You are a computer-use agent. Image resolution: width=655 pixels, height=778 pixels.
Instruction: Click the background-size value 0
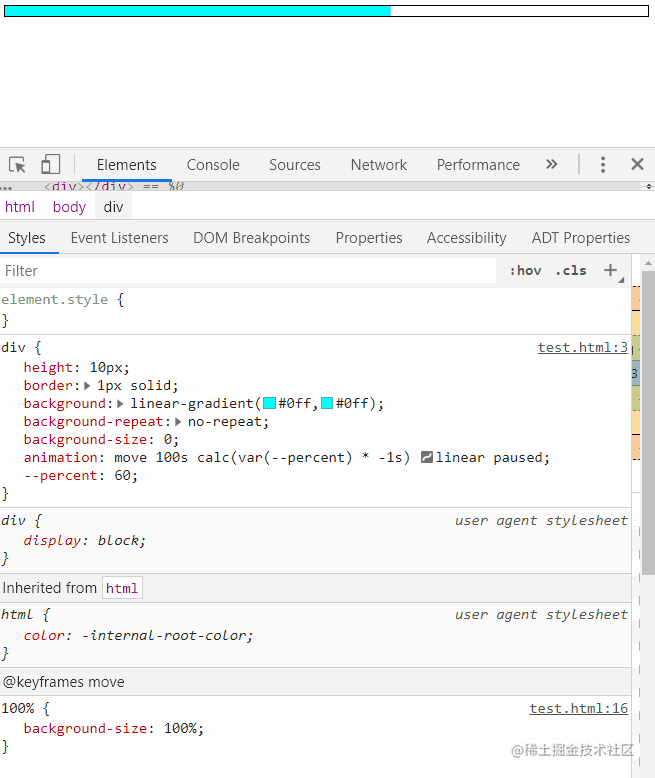(x=168, y=440)
